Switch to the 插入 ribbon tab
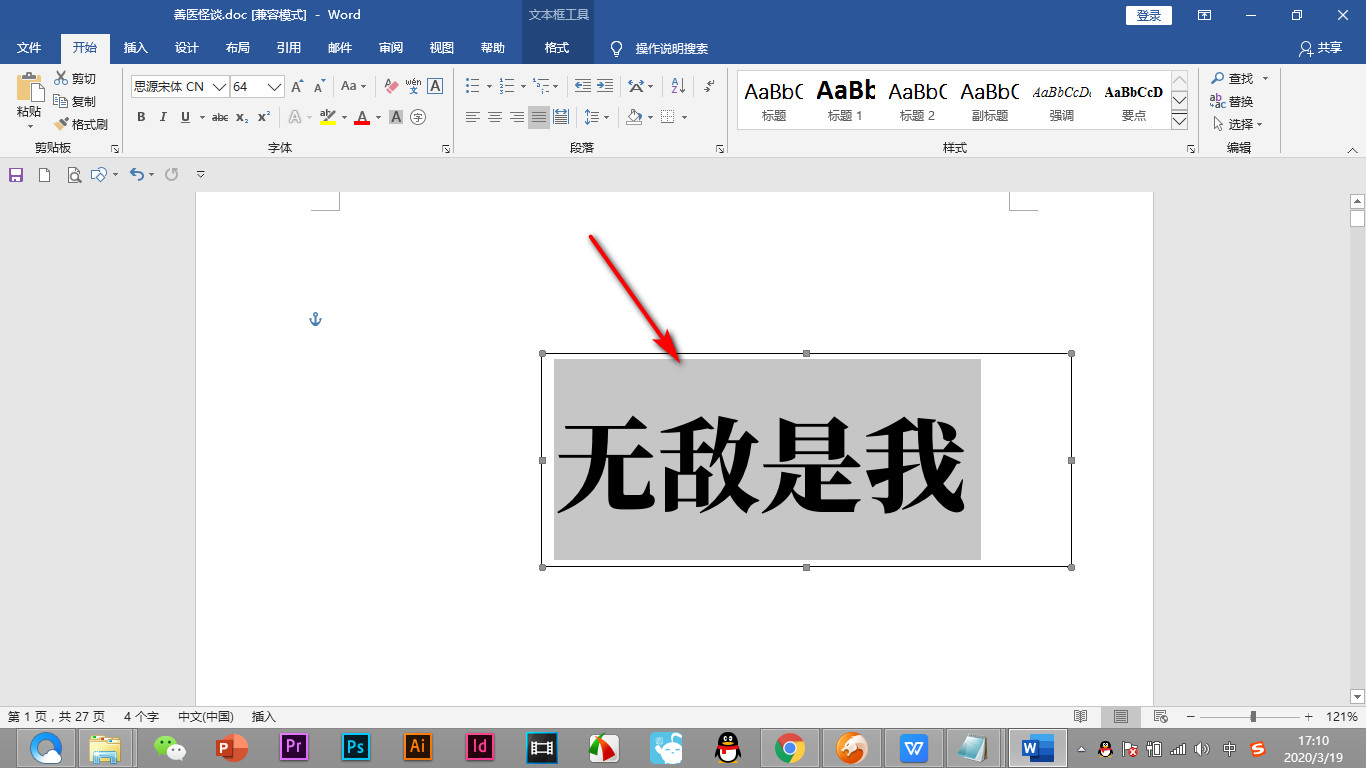The width and height of the screenshot is (1366, 768). (135, 48)
